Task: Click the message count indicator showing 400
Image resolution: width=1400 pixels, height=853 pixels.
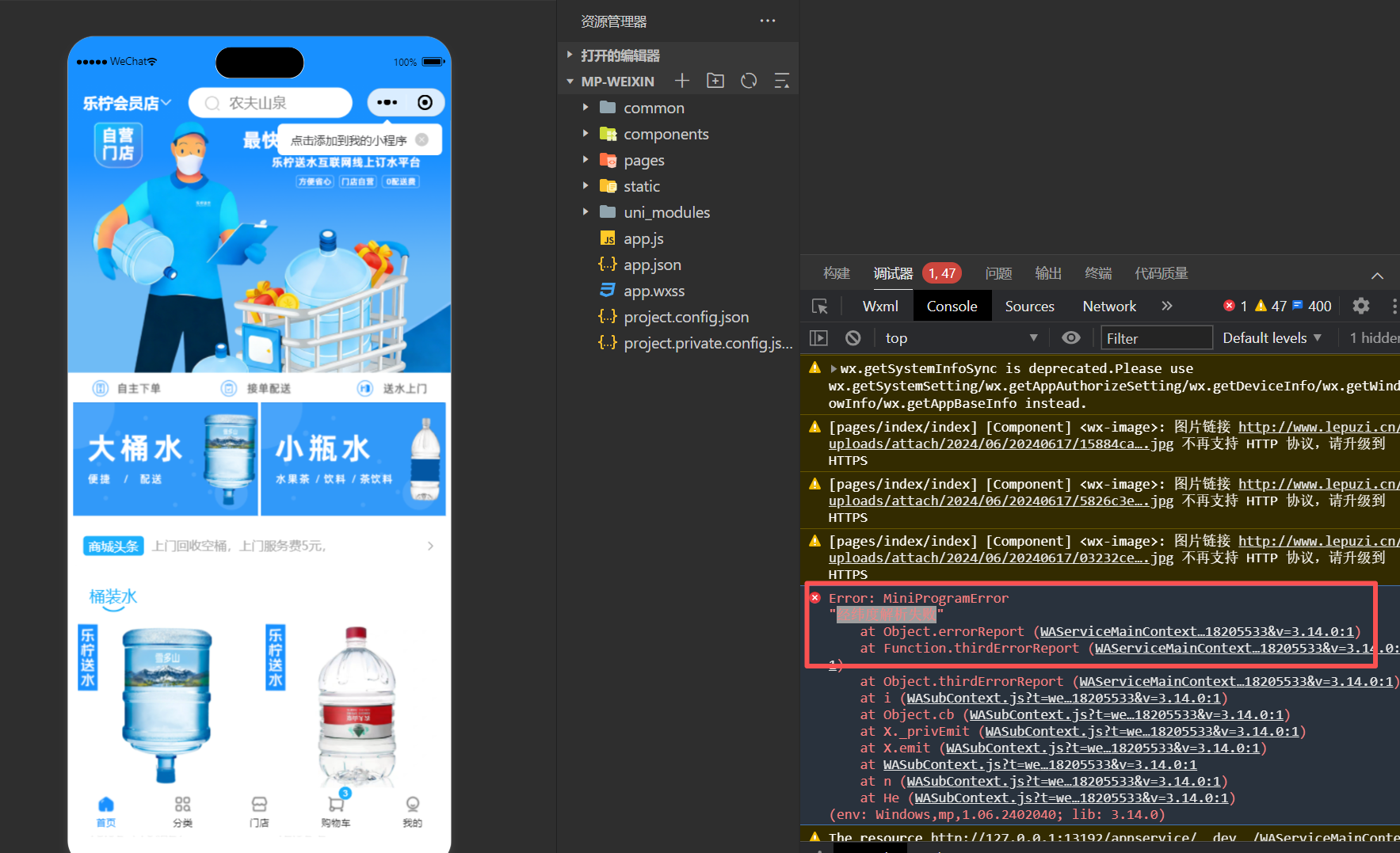Action: point(1312,306)
